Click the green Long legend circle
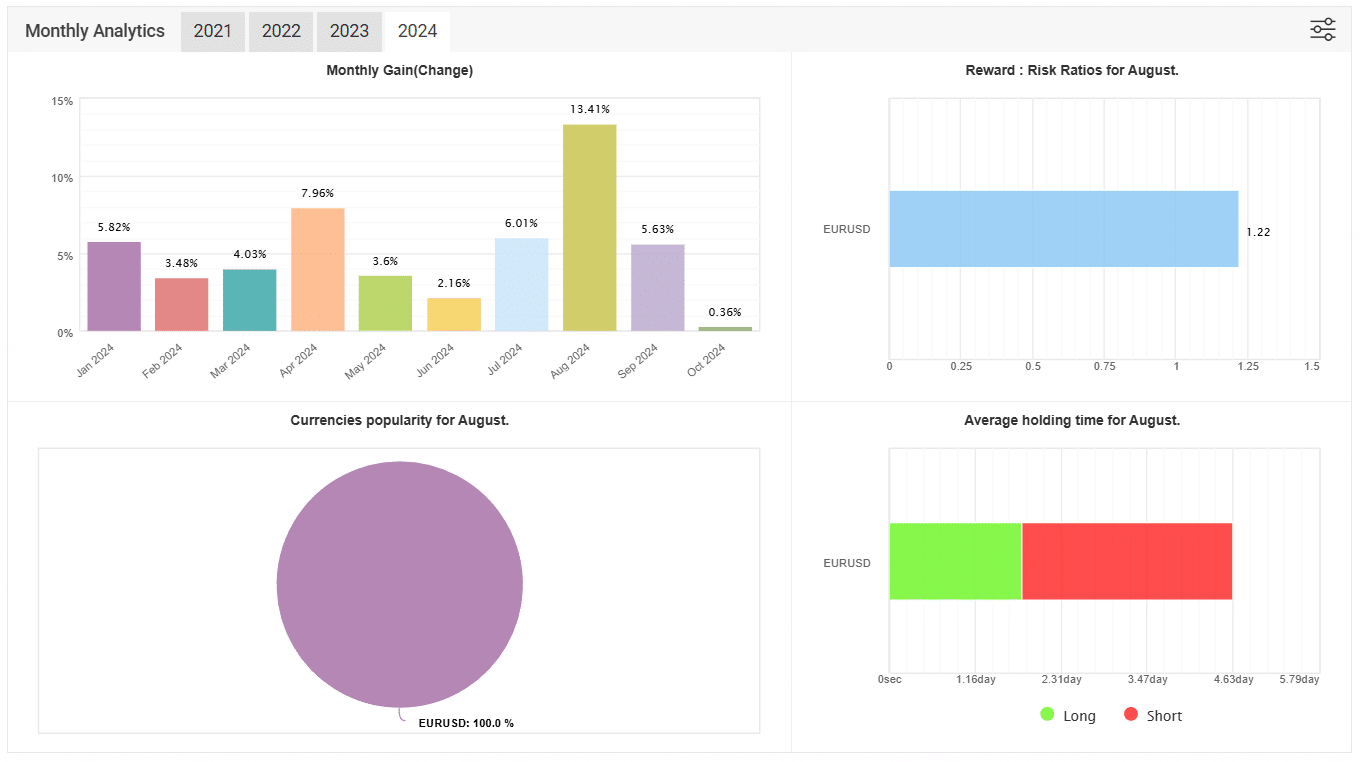 click(x=1047, y=715)
